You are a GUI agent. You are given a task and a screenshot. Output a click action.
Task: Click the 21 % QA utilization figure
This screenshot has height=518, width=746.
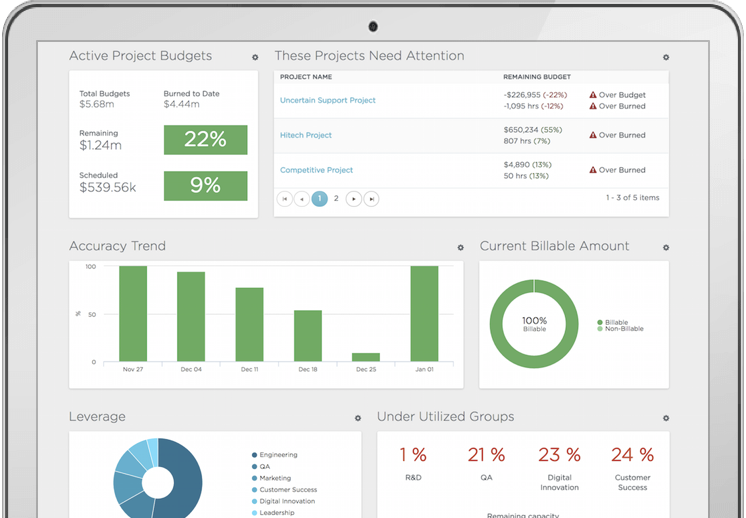[x=486, y=455]
